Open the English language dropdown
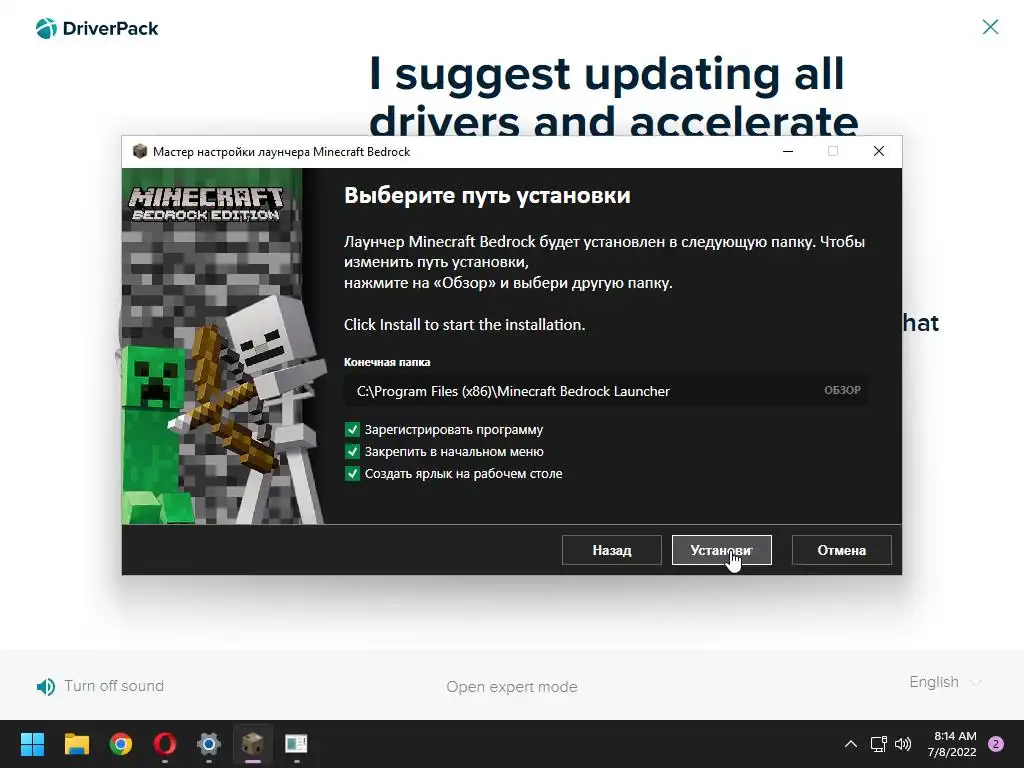The height and width of the screenshot is (768, 1024). pyautogui.click(x=945, y=682)
